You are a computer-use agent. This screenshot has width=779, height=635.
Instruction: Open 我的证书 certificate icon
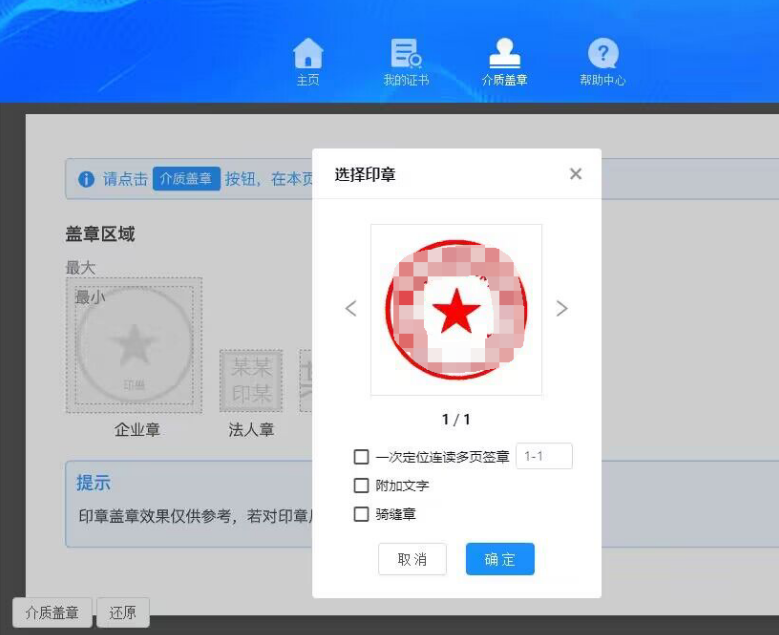[x=405, y=55]
